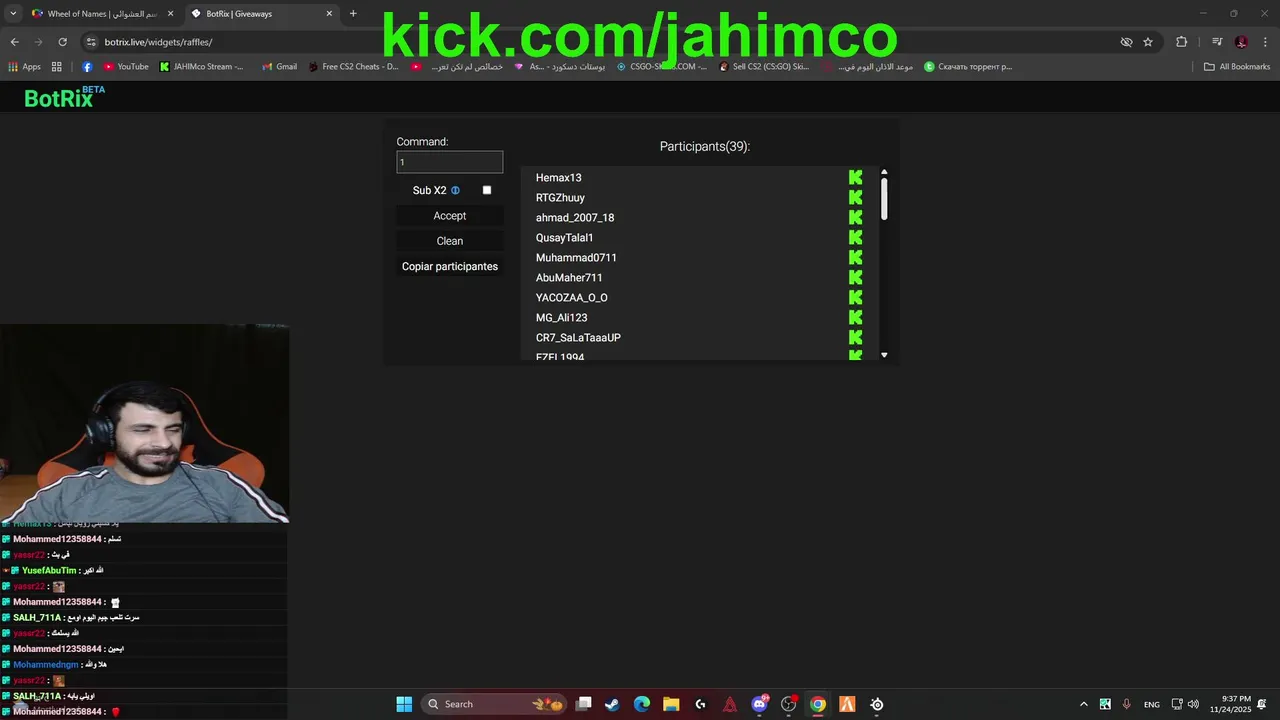
Task: Click the Kick icon beside AbuMaher711
Action: point(855,278)
